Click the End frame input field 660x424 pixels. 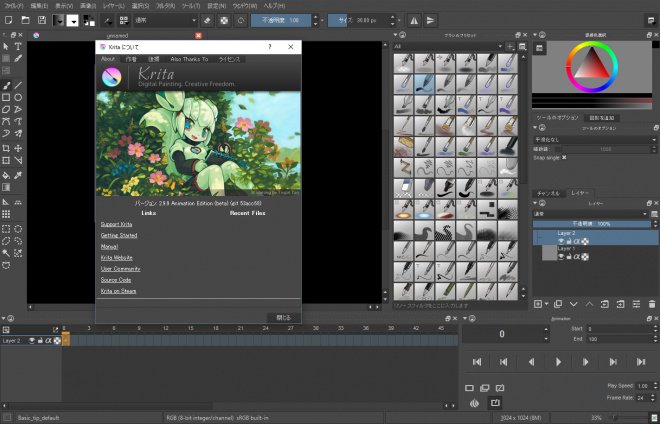tap(618, 339)
